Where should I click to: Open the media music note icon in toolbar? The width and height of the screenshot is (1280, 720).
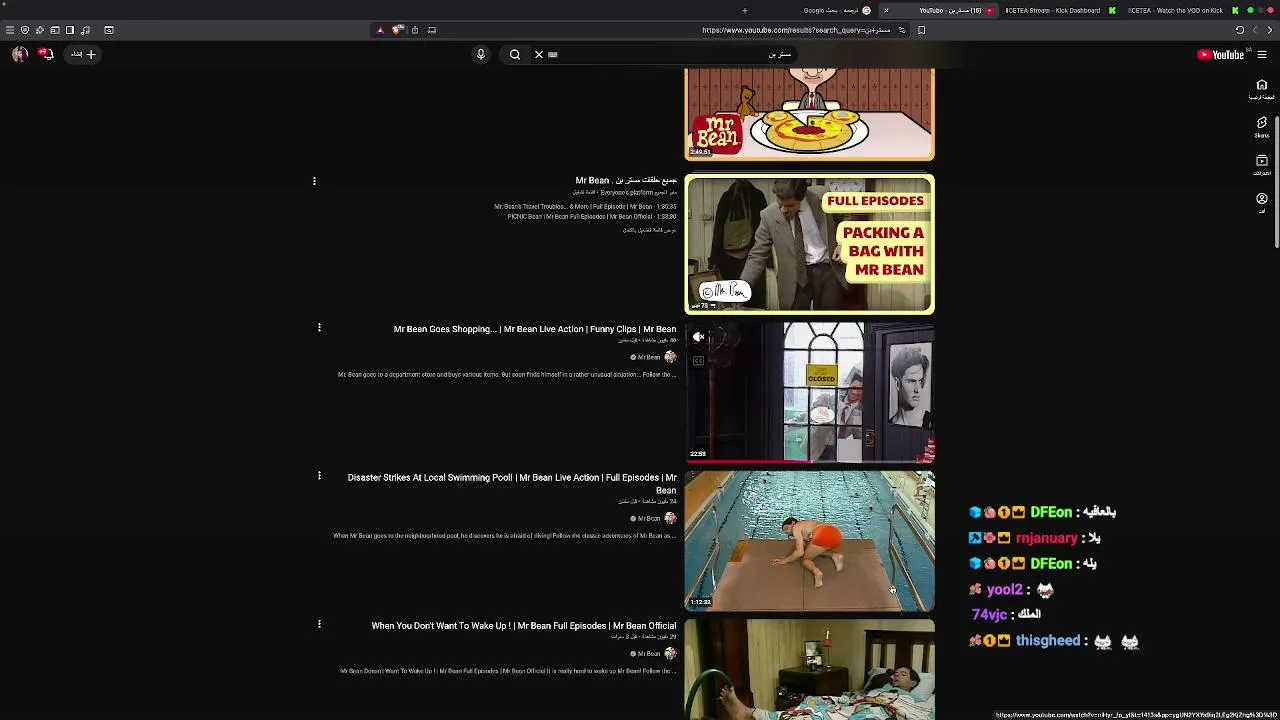coord(85,30)
